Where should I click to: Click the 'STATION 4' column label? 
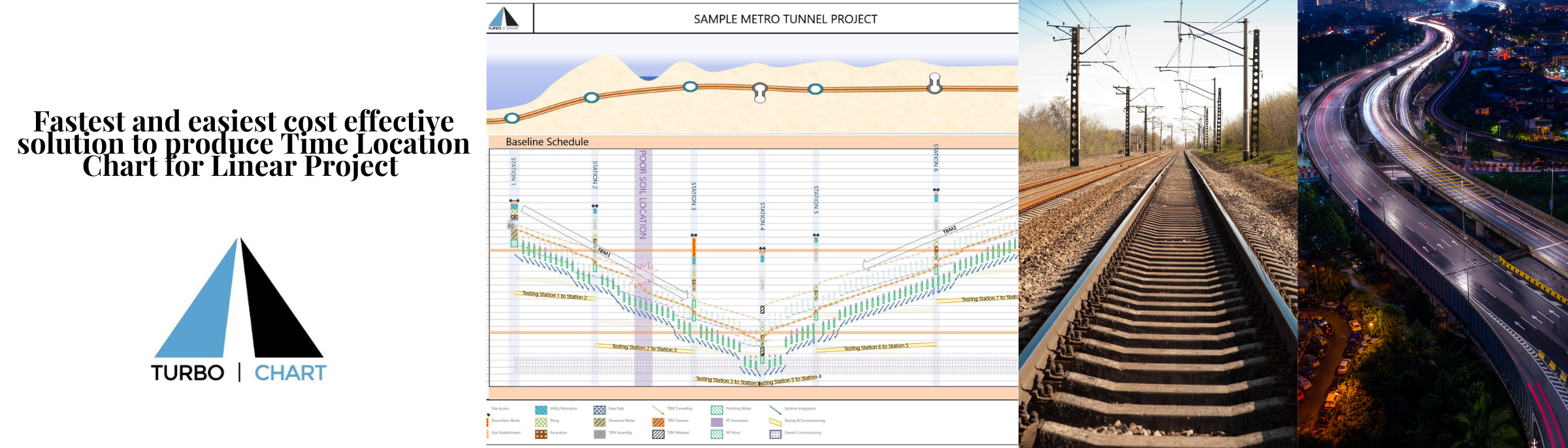tap(762, 216)
